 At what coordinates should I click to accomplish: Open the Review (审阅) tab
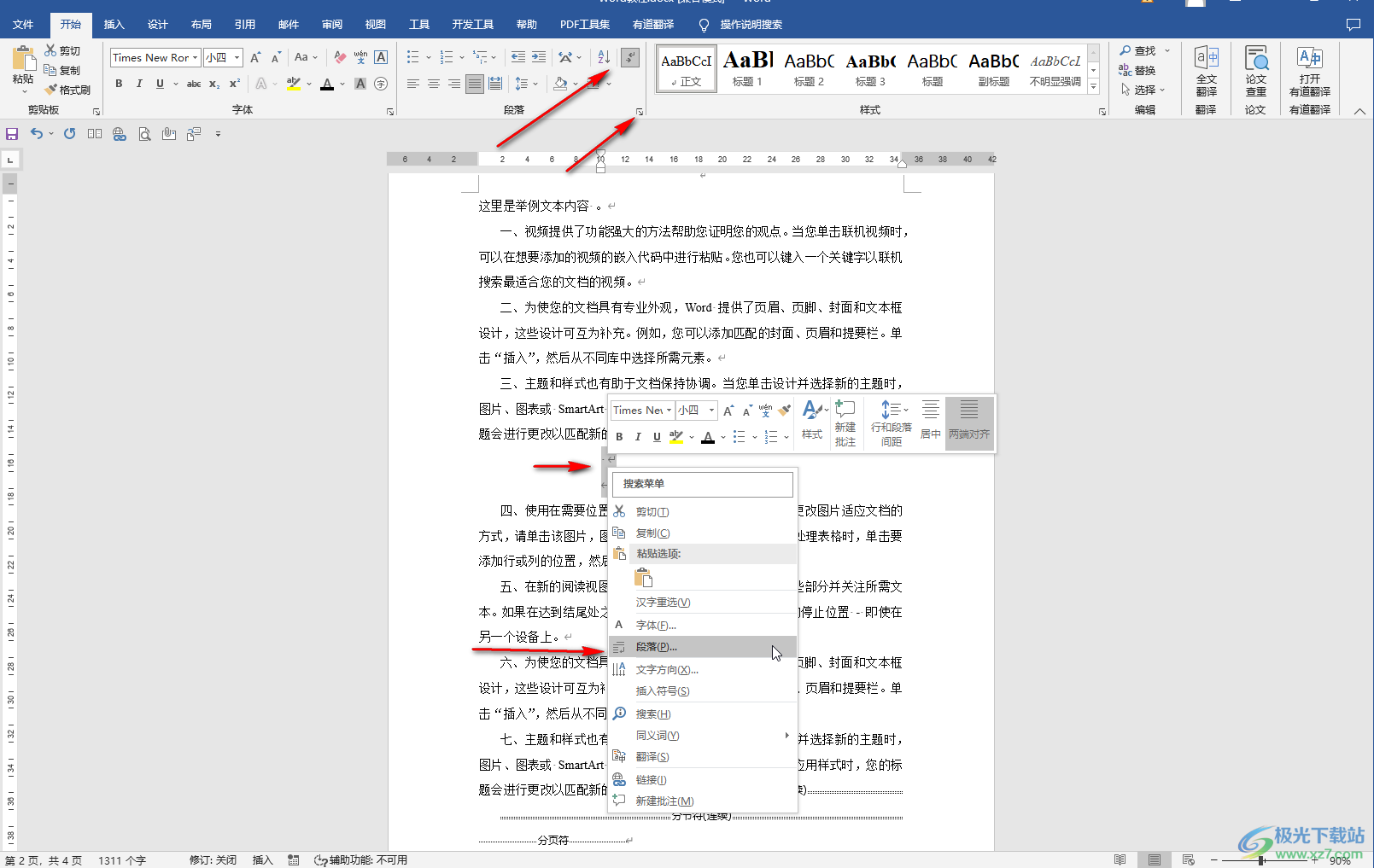tap(332, 25)
